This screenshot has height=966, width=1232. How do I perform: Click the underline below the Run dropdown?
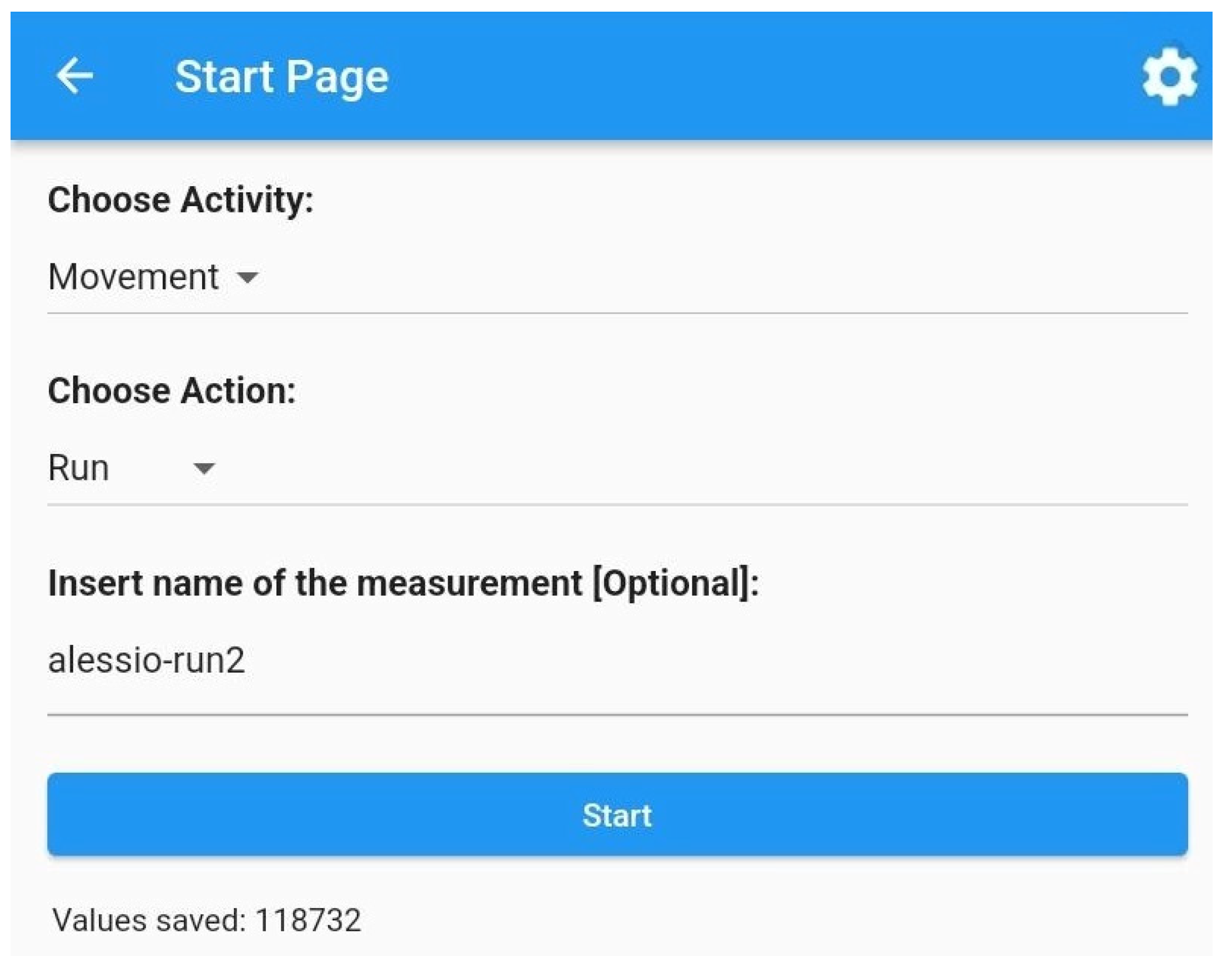click(617, 504)
